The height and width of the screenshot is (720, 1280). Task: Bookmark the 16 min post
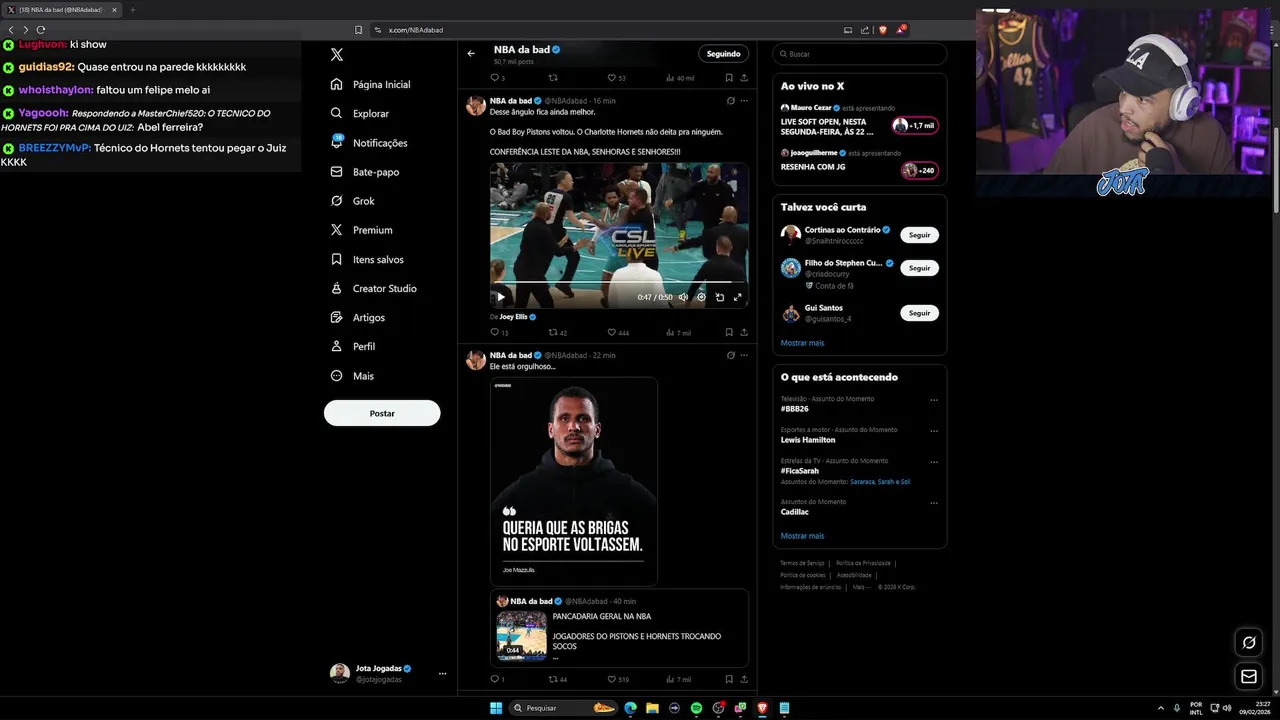(729, 332)
